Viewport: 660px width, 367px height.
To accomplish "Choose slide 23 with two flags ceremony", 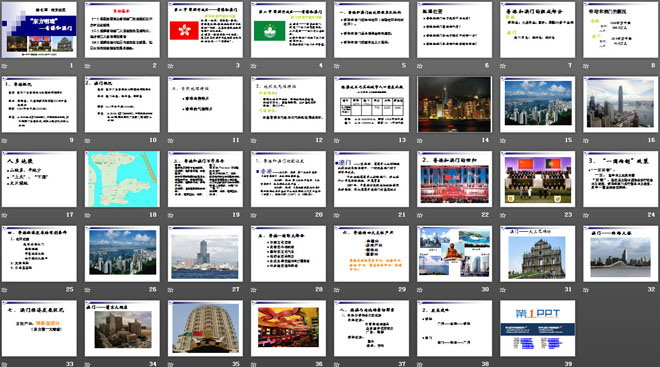I will pos(538,179).
